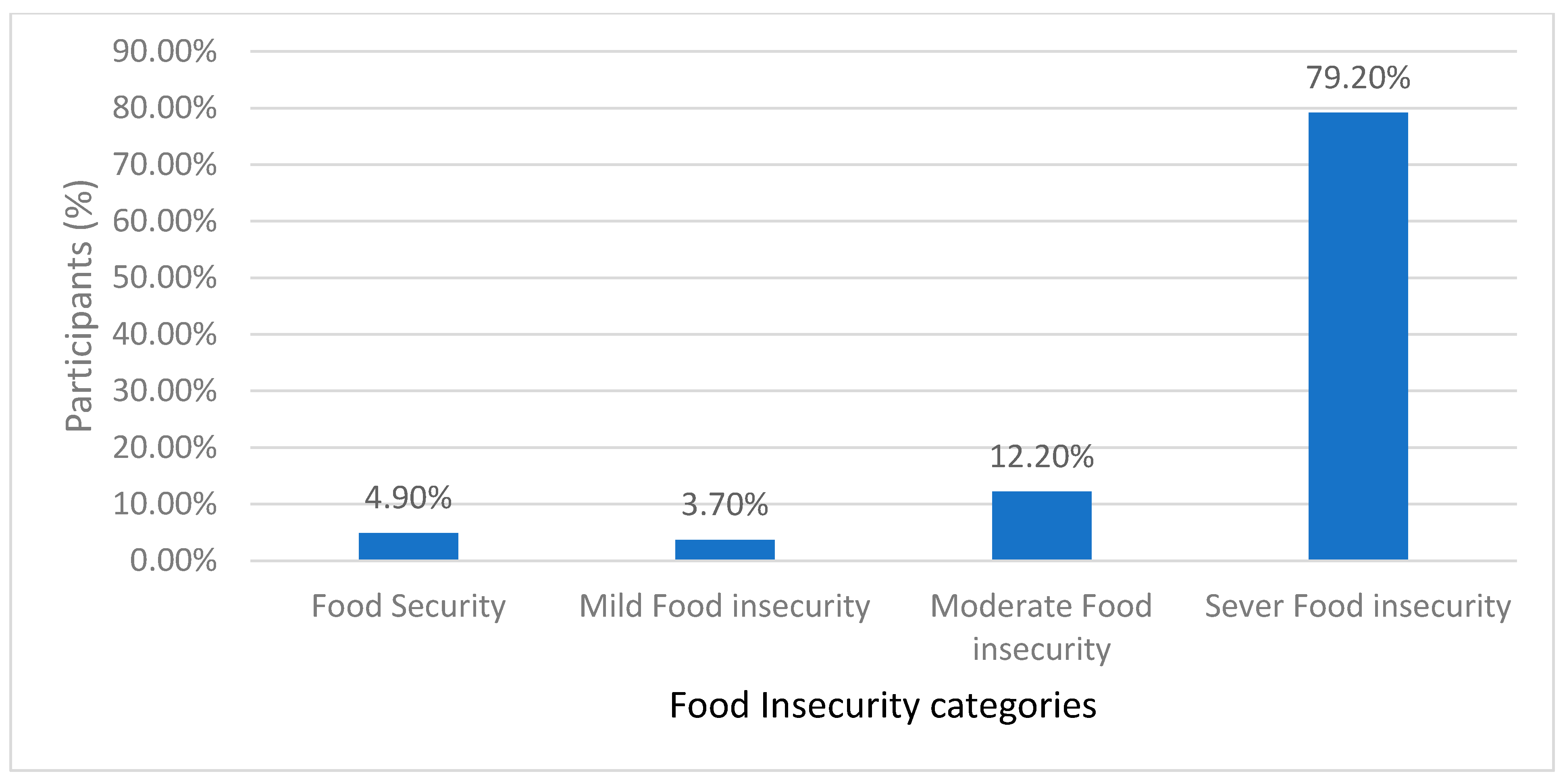Select the Mild Food insecurity bar
Image resolution: width=1567 pixels, height=784 pixels.
point(724,549)
